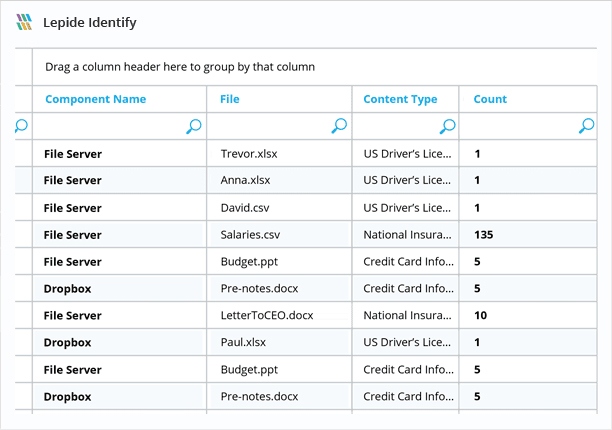Click search icon in Component Name filter
Image resolution: width=612 pixels, height=430 pixels.
pyautogui.click(x=194, y=126)
